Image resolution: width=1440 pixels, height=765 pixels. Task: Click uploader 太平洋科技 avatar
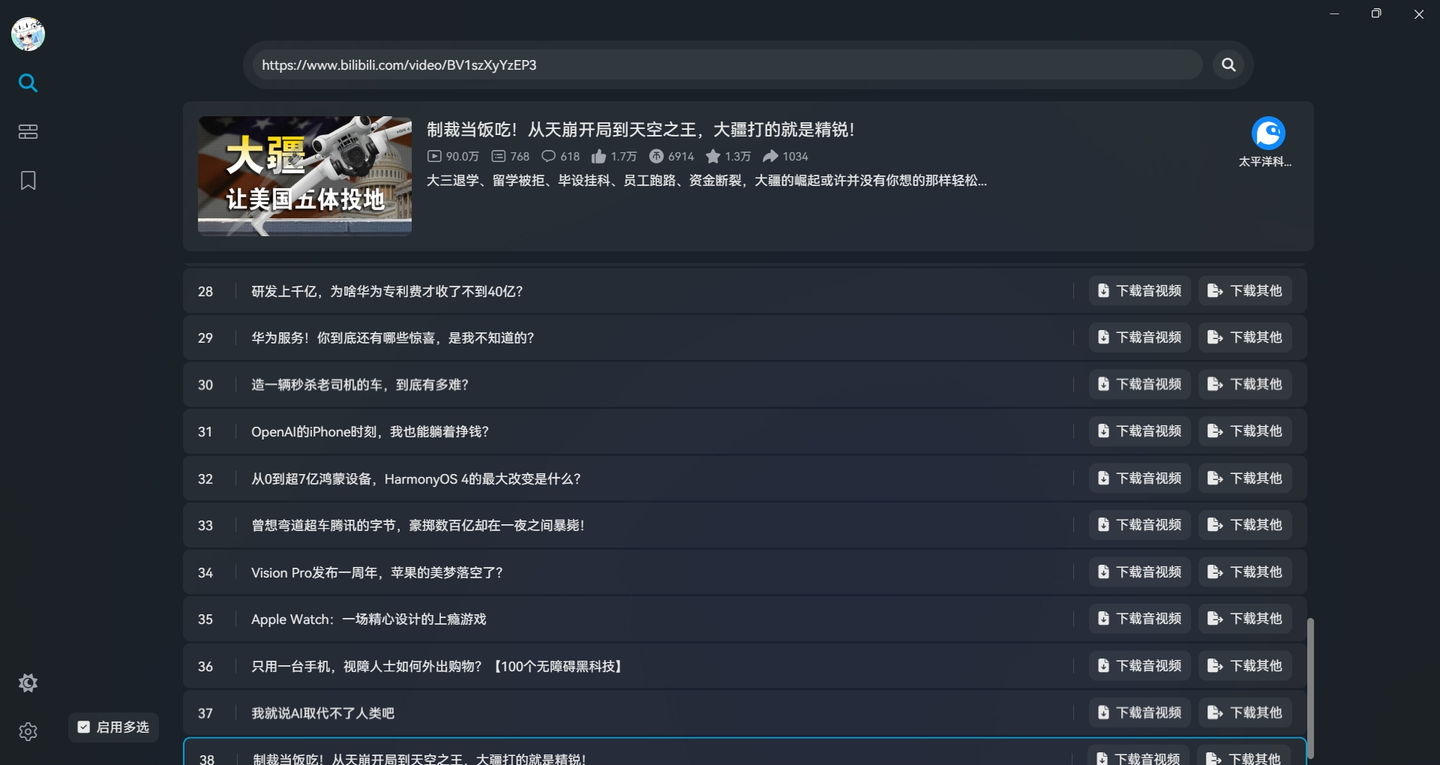[1268, 133]
